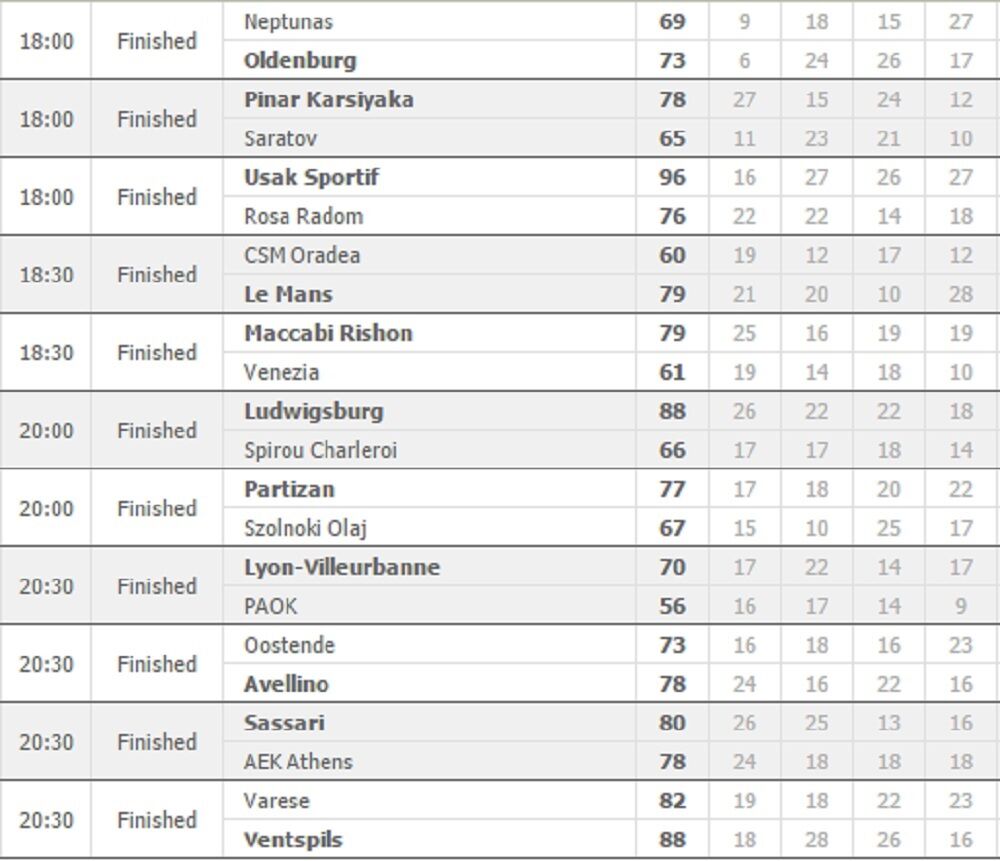Select the Venezia team name
The image size is (1000, 861).
coord(281,373)
